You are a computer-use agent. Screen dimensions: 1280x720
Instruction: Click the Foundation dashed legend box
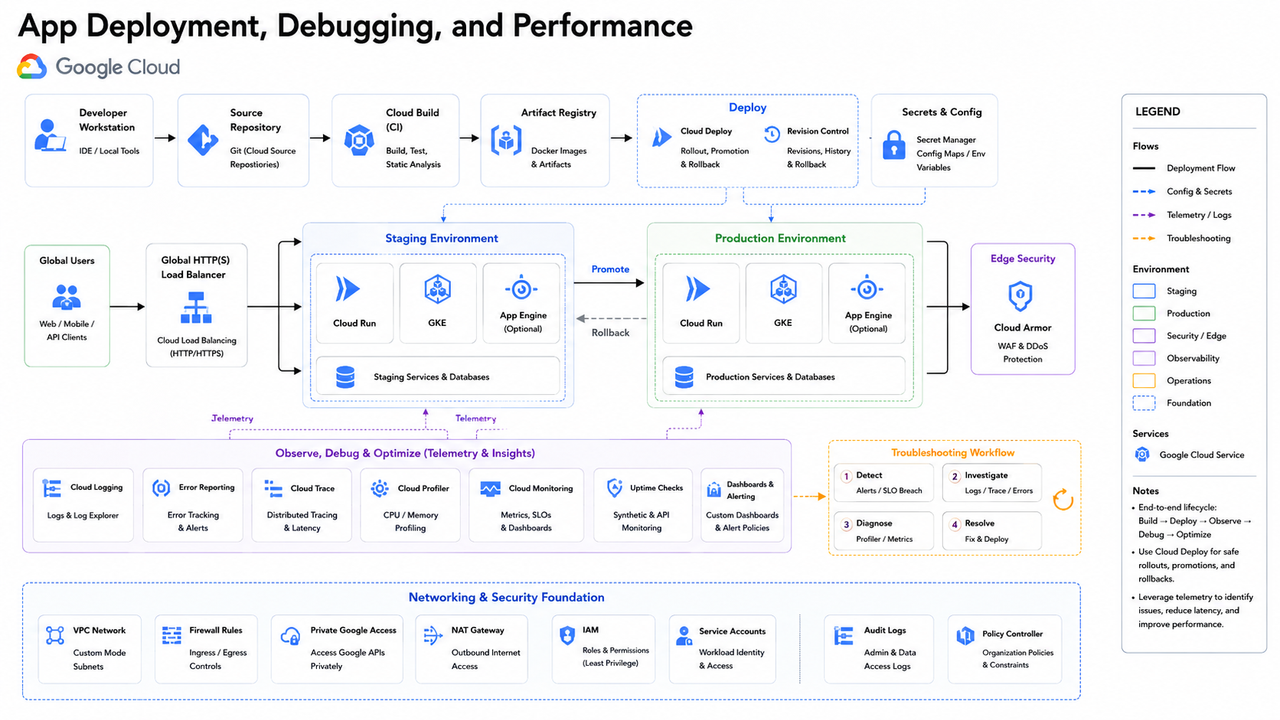(x=1144, y=403)
